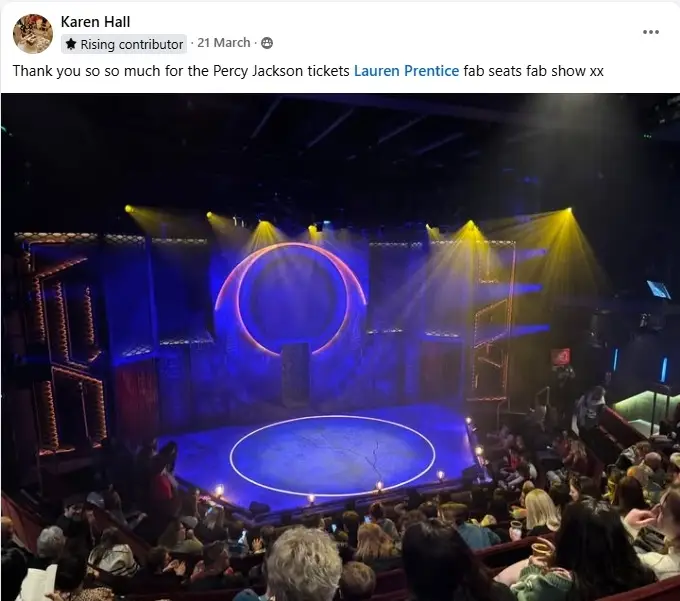Image resolution: width=680 pixels, height=601 pixels.
Task: Click the Rising contributor badge label
Action: click(131, 44)
